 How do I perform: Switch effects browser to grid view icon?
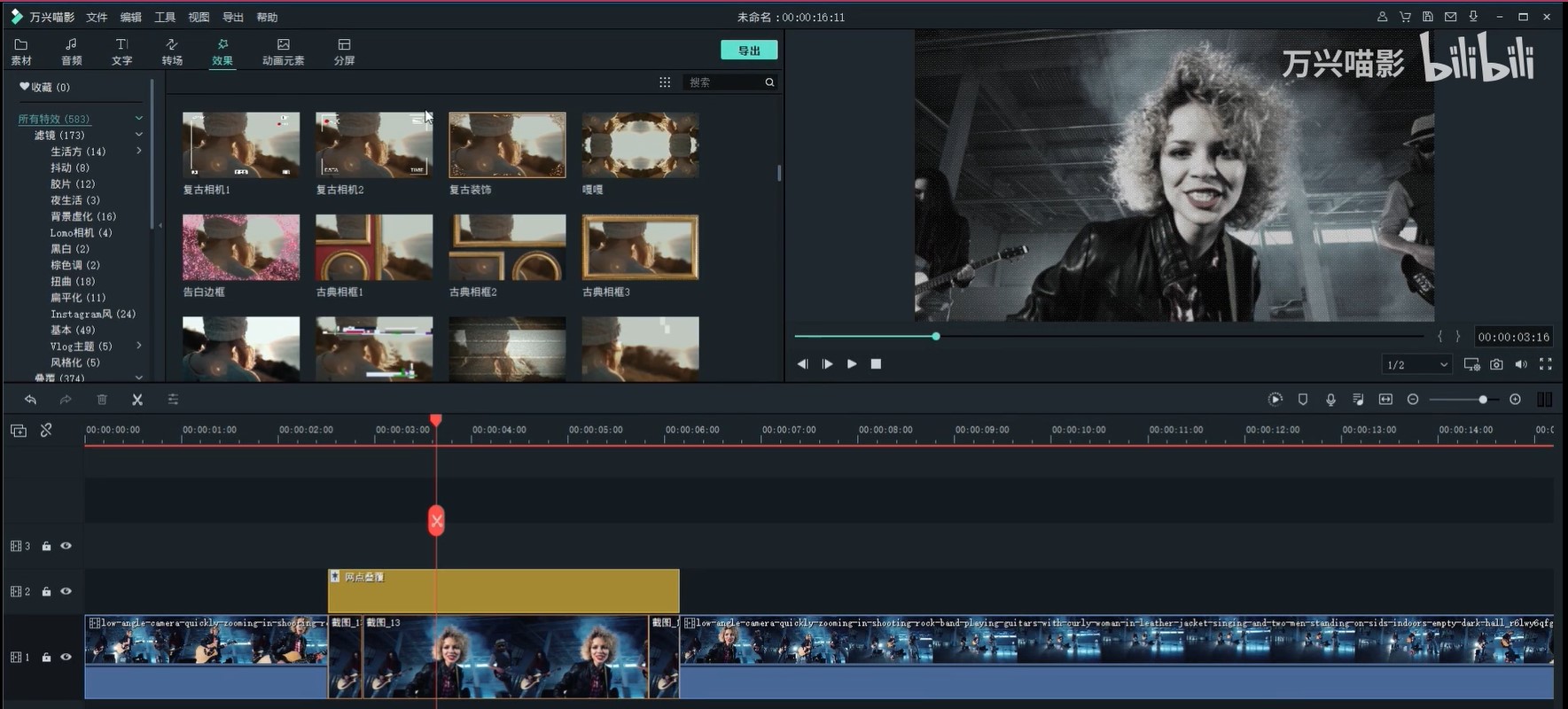[665, 82]
